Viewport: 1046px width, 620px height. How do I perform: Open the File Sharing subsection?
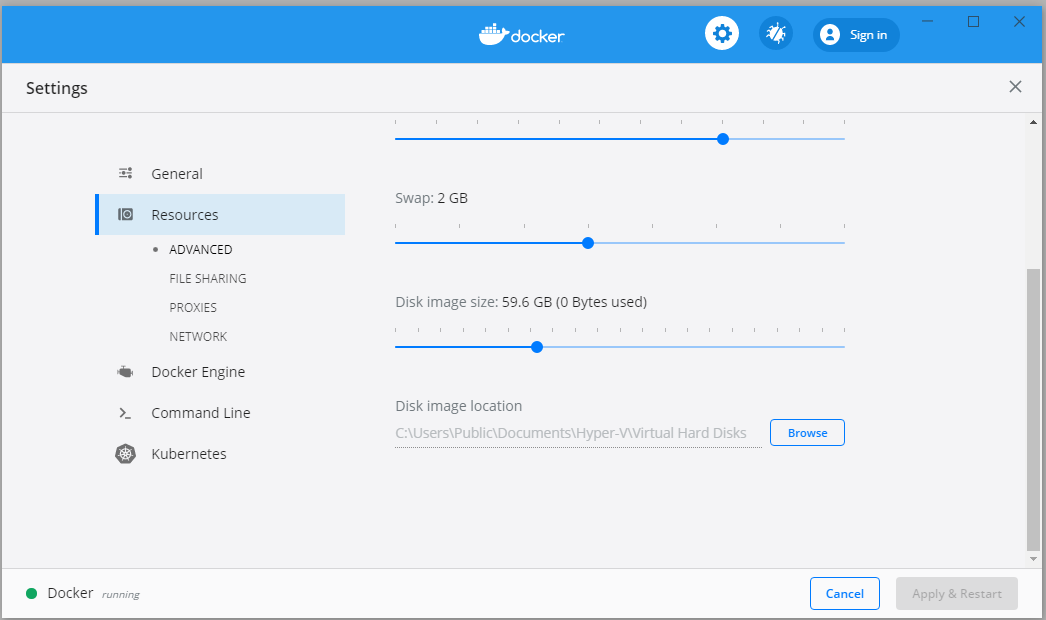(x=208, y=279)
